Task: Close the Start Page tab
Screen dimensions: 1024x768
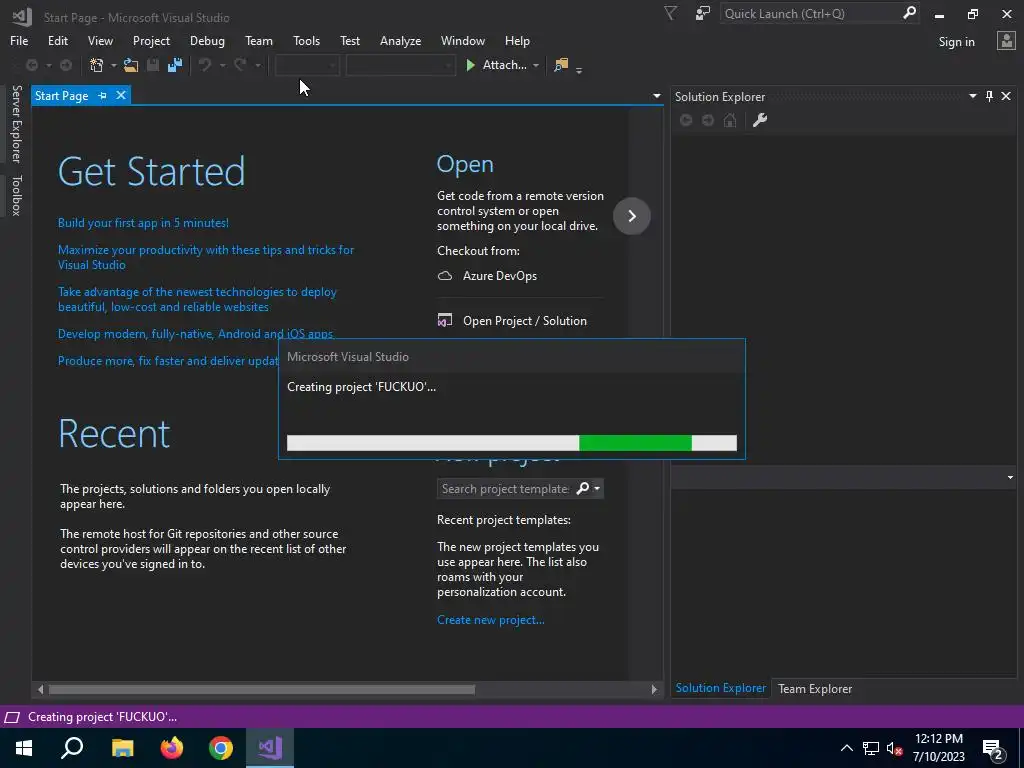Action: [x=121, y=95]
